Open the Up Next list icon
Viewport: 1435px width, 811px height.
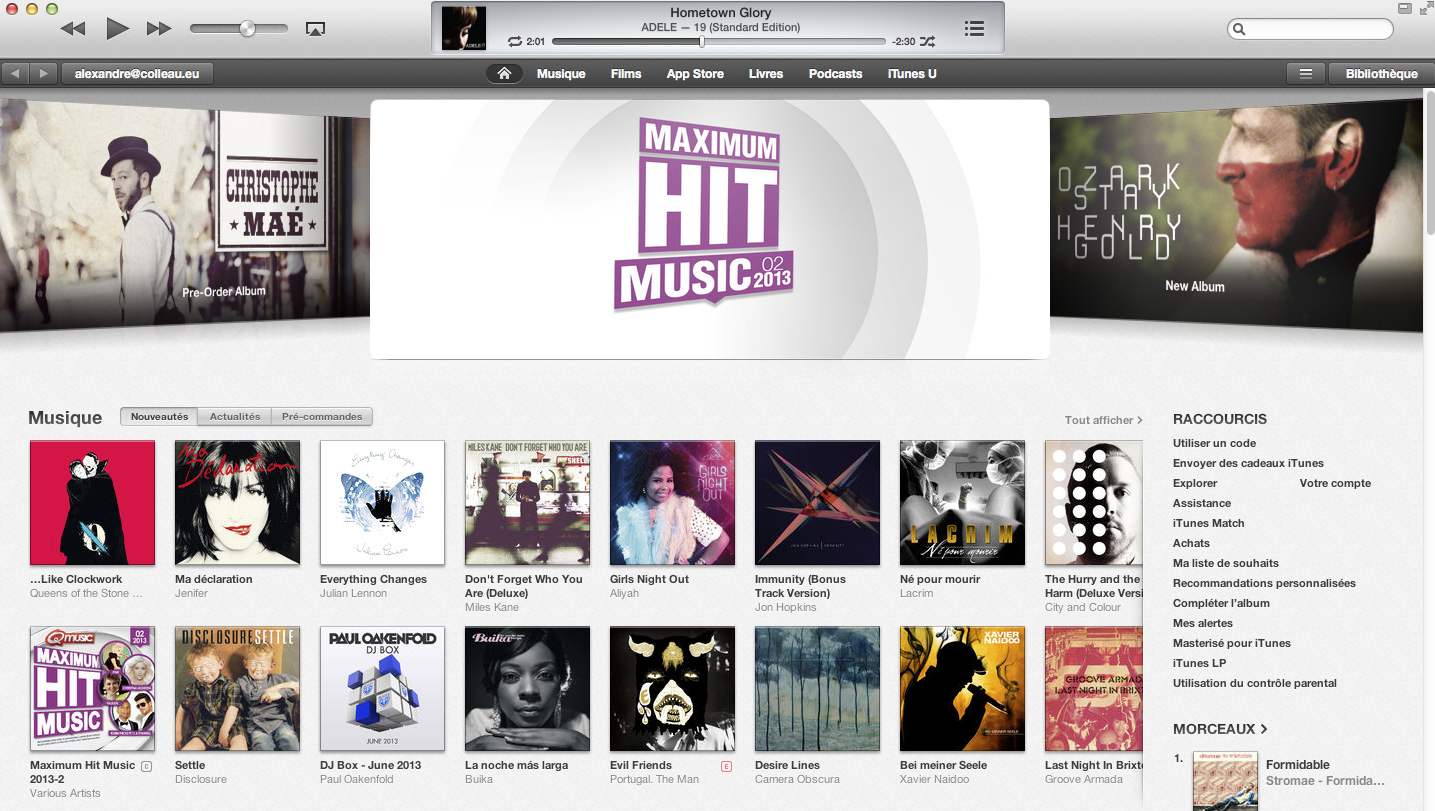pos(974,29)
